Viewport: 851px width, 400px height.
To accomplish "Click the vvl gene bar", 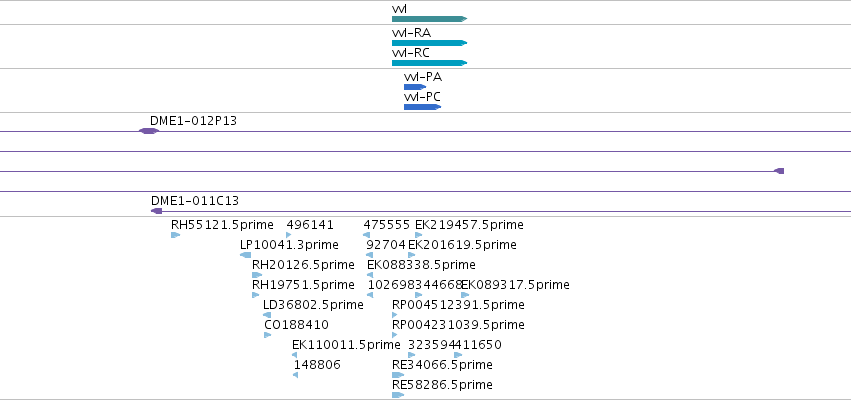I will tap(429, 19).
